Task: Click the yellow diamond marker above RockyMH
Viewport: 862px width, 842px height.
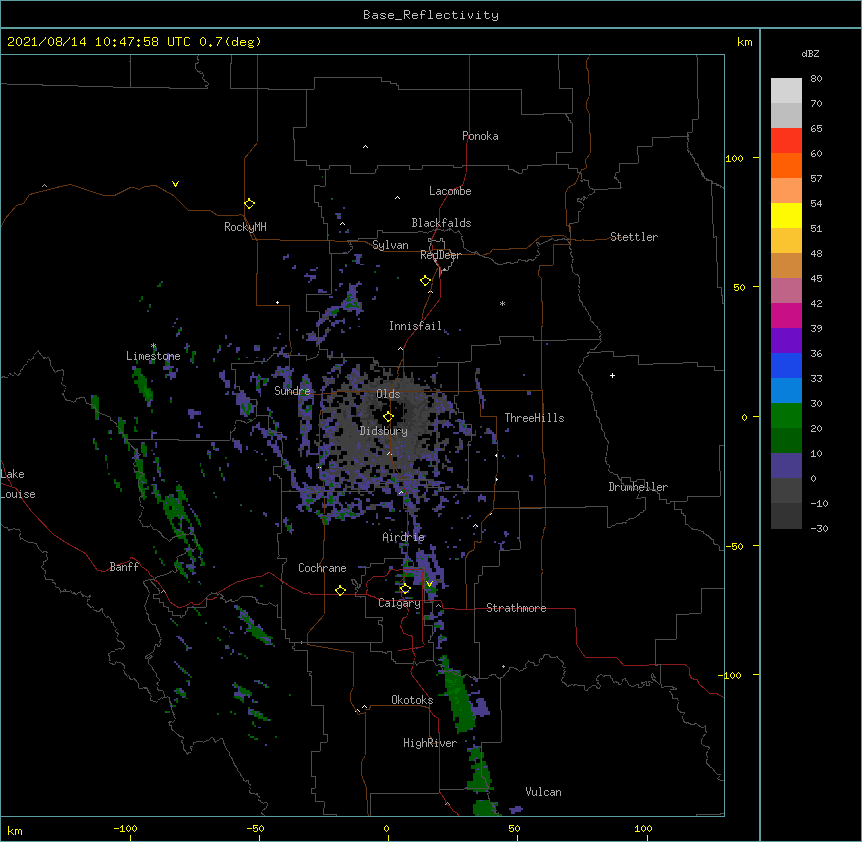Action: [250, 204]
